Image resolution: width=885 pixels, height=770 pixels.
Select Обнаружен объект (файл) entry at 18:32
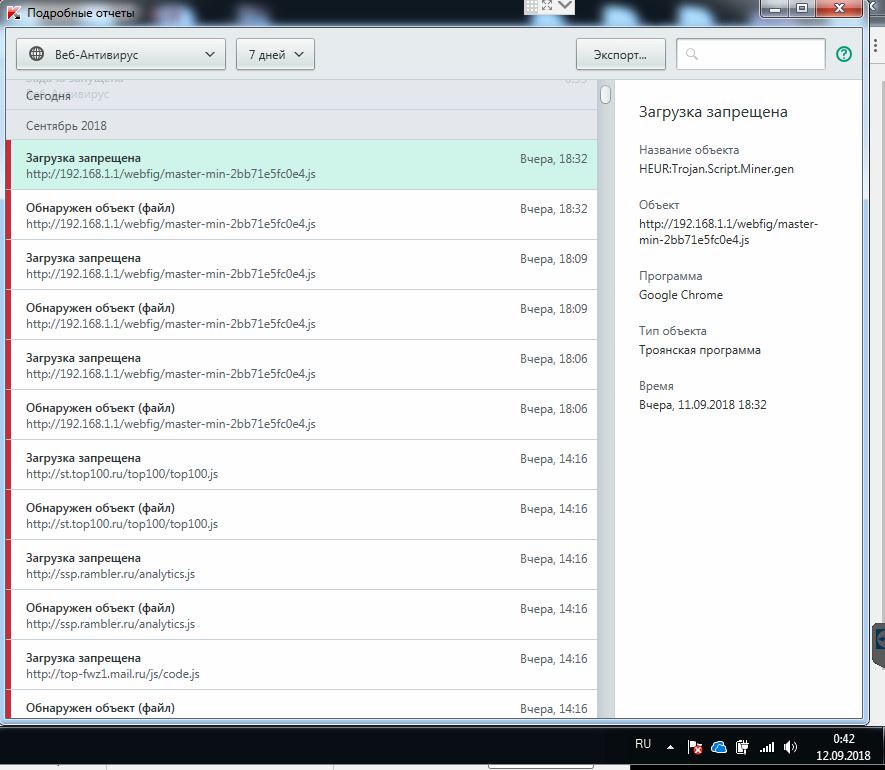pyautogui.click(x=304, y=215)
